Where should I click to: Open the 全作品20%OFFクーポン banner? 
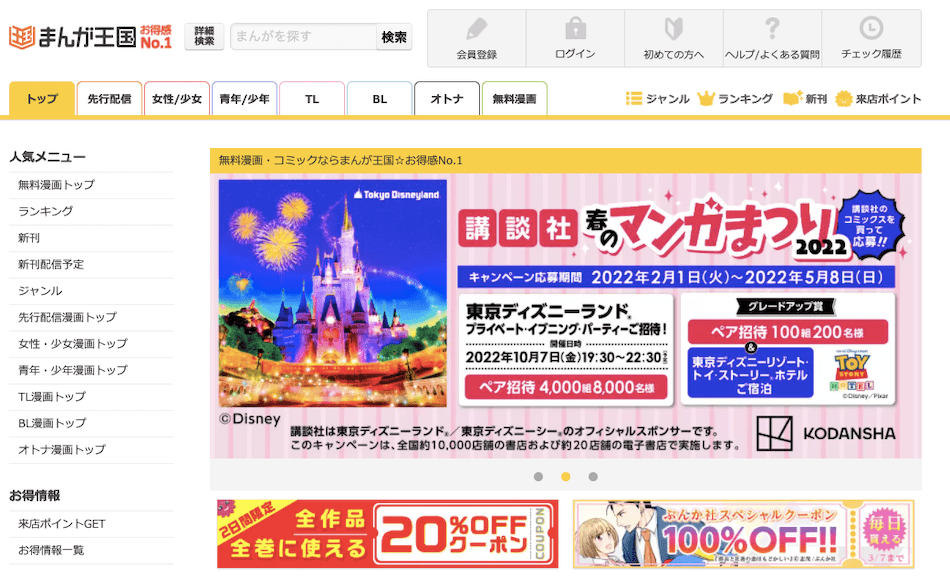coord(388,534)
